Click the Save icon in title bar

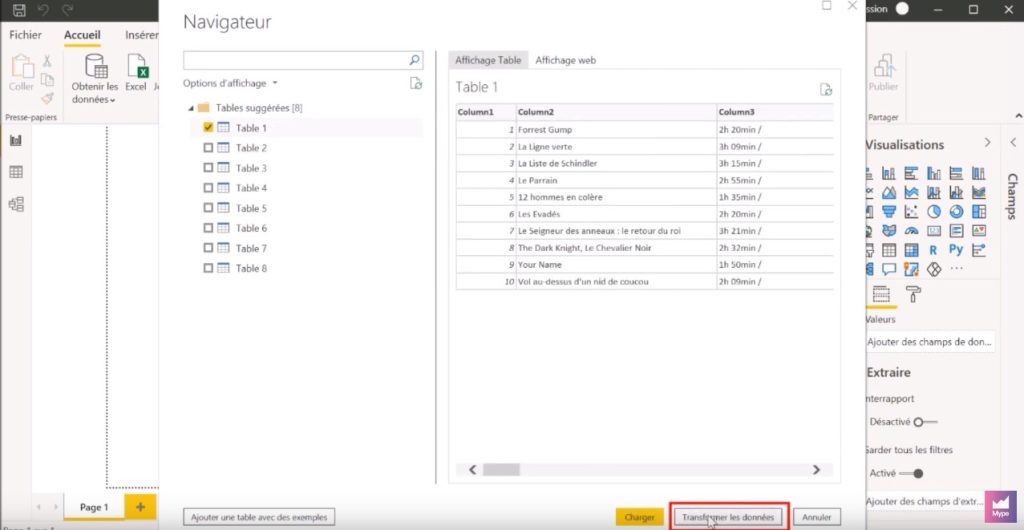point(20,10)
